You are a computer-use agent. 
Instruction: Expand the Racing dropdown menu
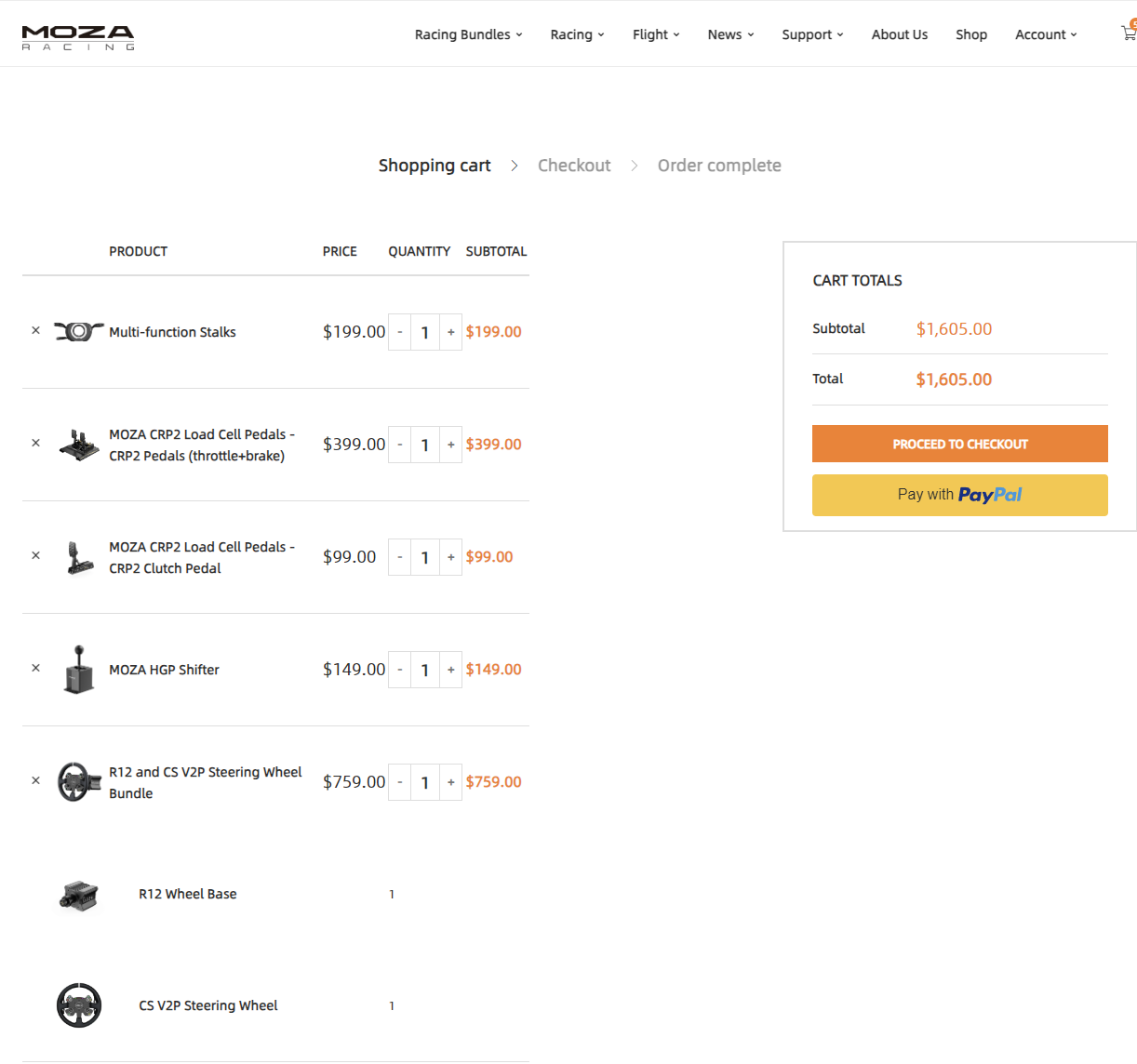click(x=577, y=34)
